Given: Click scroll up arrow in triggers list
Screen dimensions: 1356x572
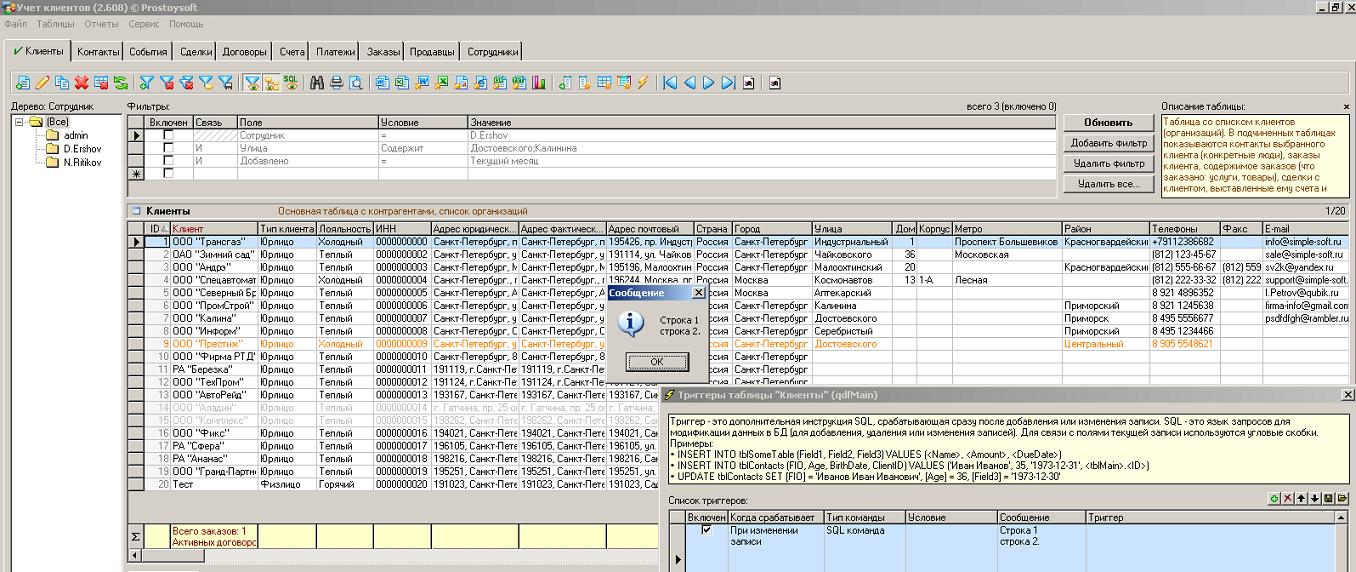Looking at the screenshot, I should coord(1342,518).
